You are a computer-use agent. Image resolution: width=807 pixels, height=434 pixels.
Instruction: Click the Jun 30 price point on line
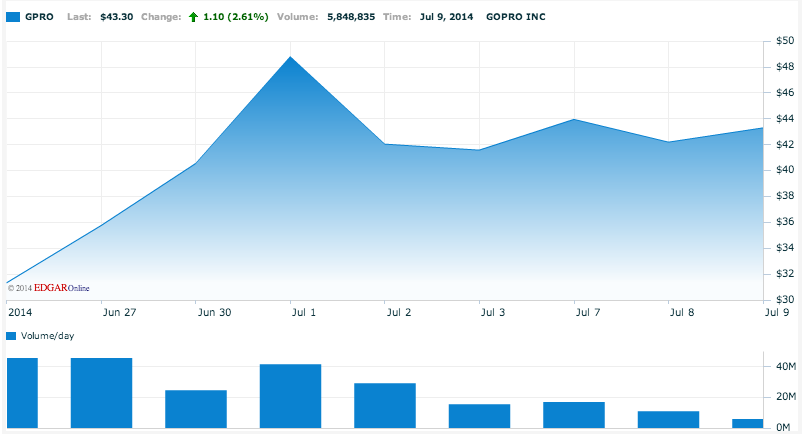pyautogui.click(x=196, y=163)
